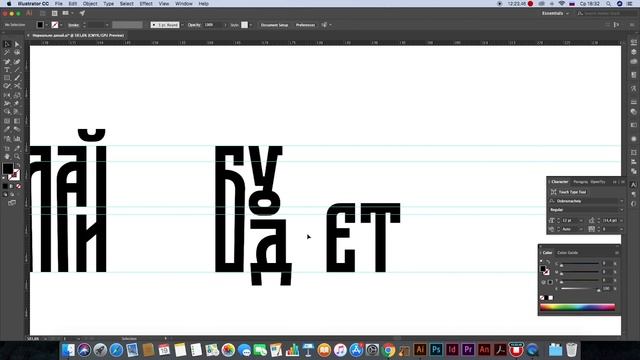The width and height of the screenshot is (640, 360).
Task: Open the File menu
Action: (x=59, y=4)
